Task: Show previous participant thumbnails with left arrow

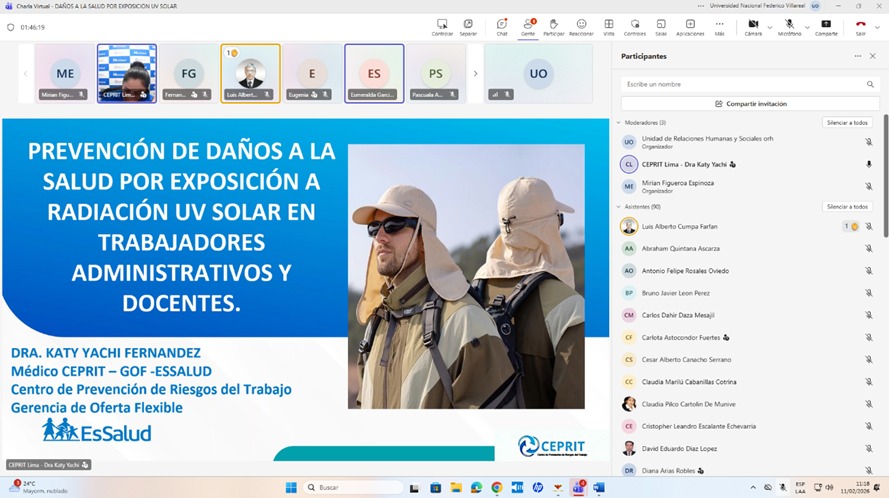Action: coord(26,73)
